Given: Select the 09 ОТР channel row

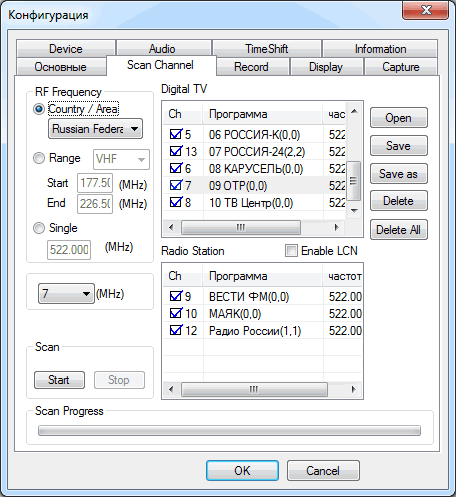Looking at the screenshot, I should click(x=254, y=186).
